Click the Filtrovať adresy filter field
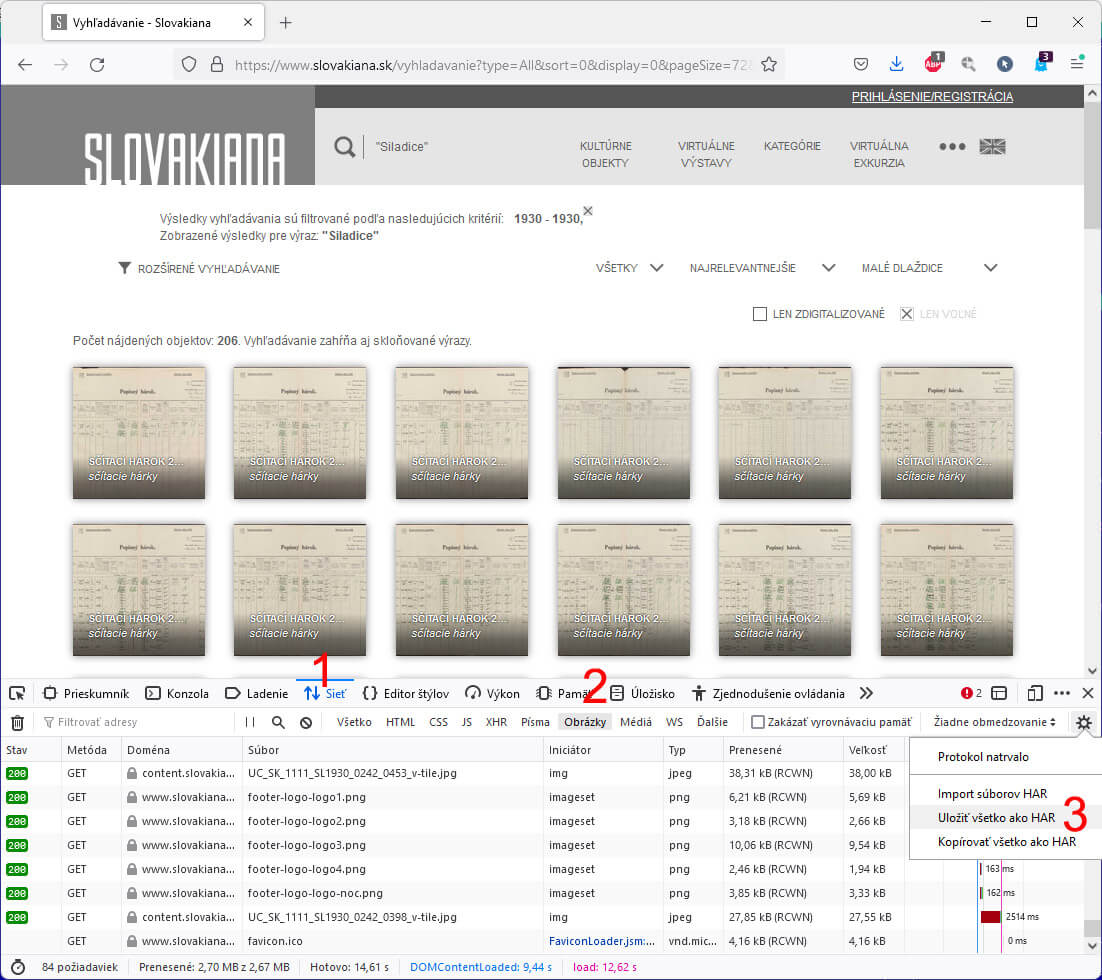 pyautogui.click(x=137, y=722)
